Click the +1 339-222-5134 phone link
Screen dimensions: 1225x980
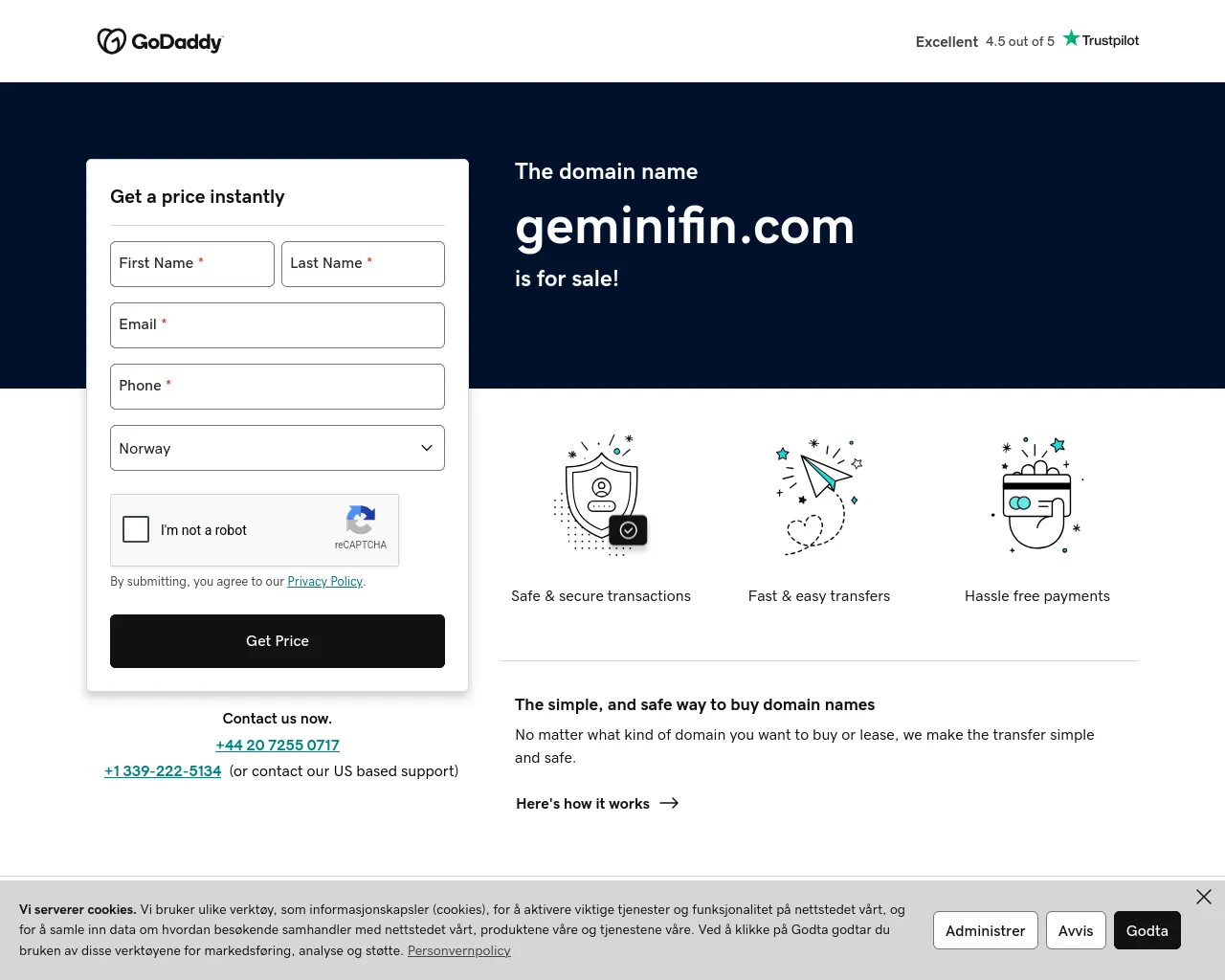pos(163,770)
